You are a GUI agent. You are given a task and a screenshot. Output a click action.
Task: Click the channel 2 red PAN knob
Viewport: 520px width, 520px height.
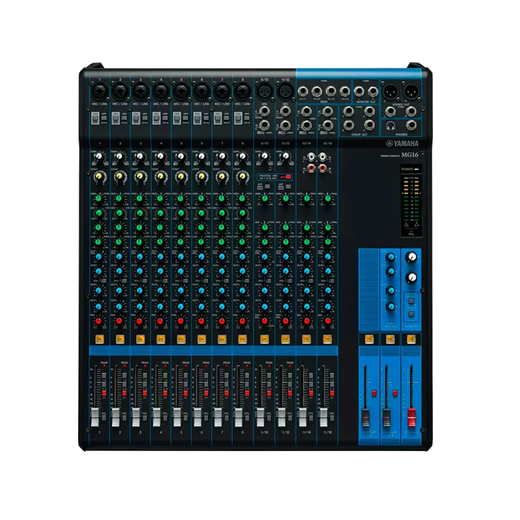point(119,321)
